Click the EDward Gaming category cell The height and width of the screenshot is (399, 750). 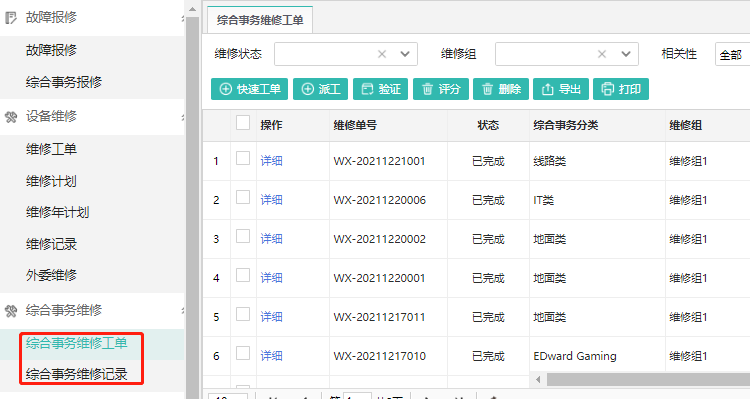[575, 356]
